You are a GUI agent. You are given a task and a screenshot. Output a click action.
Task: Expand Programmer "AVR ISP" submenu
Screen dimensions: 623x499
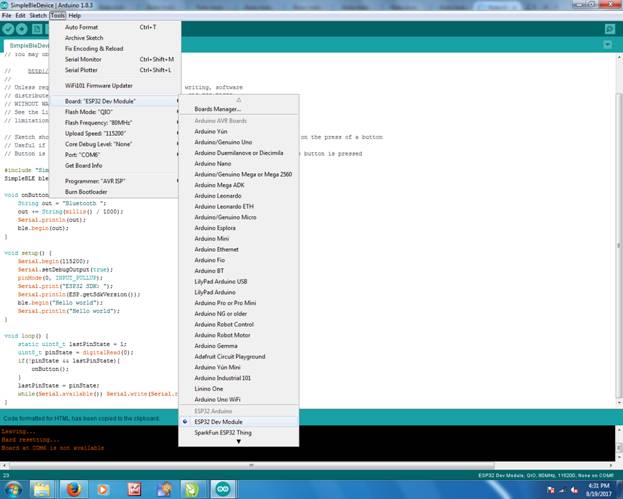pyautogui.click(x=115, y=181)
